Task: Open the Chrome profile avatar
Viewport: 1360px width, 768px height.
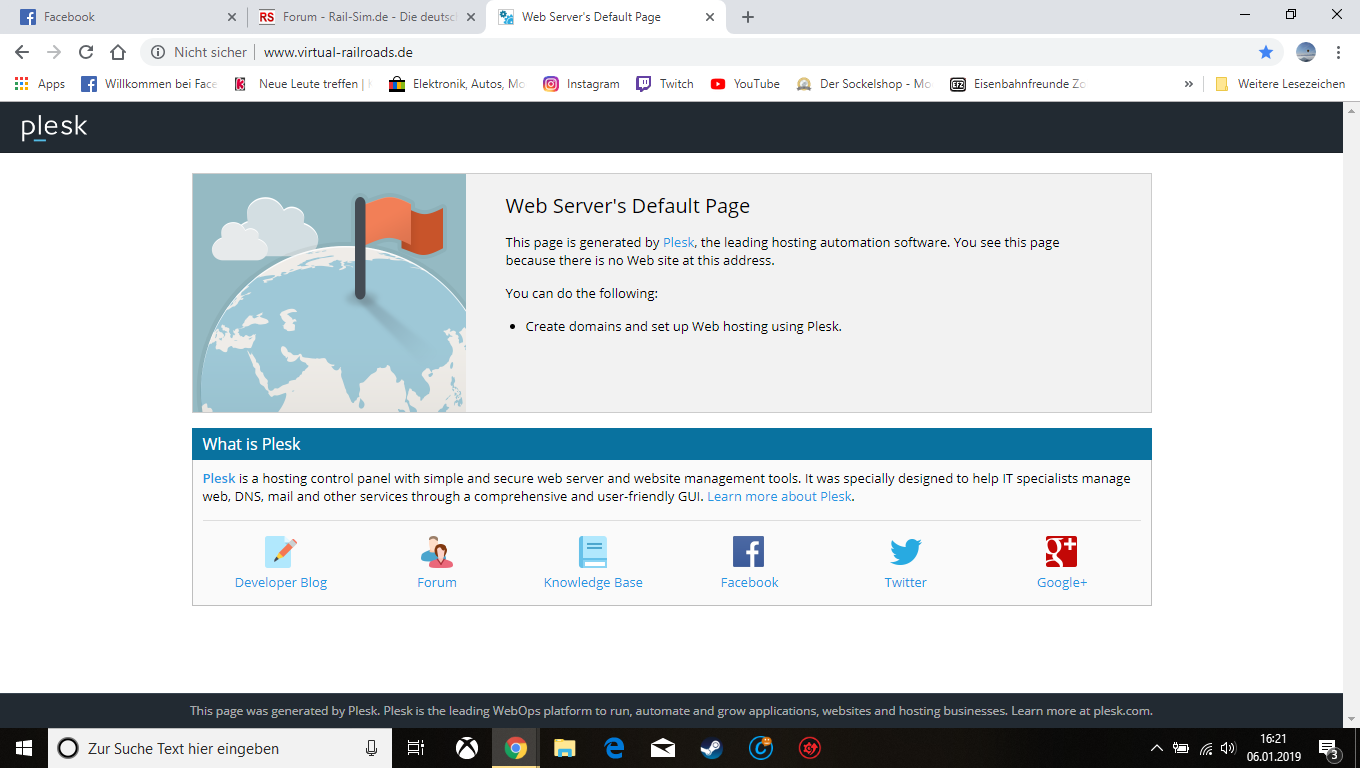Action: click(x=1306, y=52)
